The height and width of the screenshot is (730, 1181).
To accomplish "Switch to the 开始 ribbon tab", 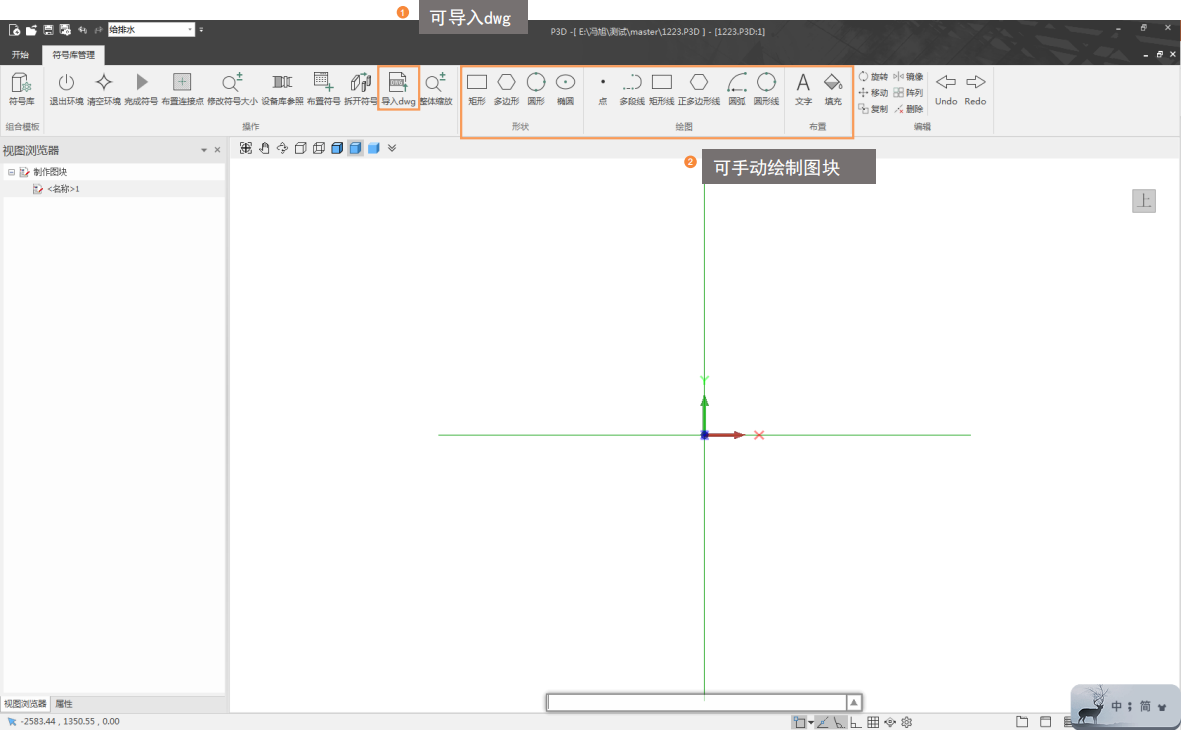I will click(20, 54).
